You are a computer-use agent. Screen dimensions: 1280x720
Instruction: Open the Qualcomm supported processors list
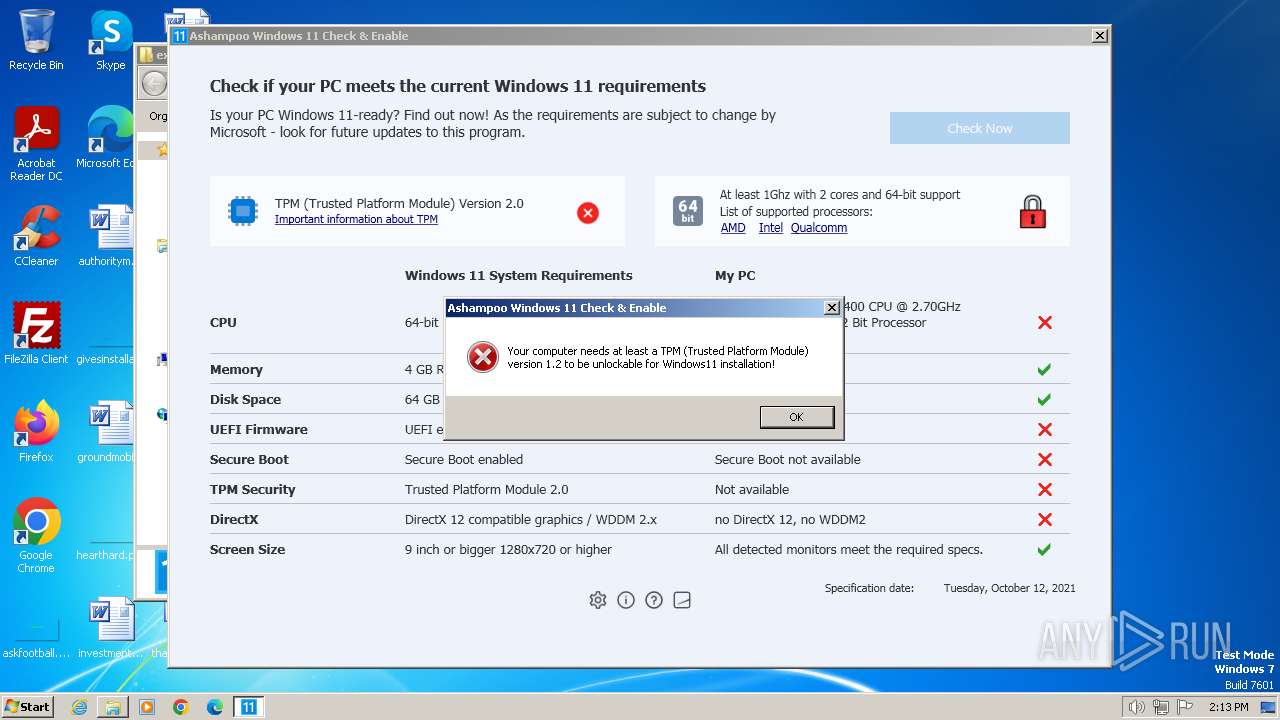click(819, 228)
